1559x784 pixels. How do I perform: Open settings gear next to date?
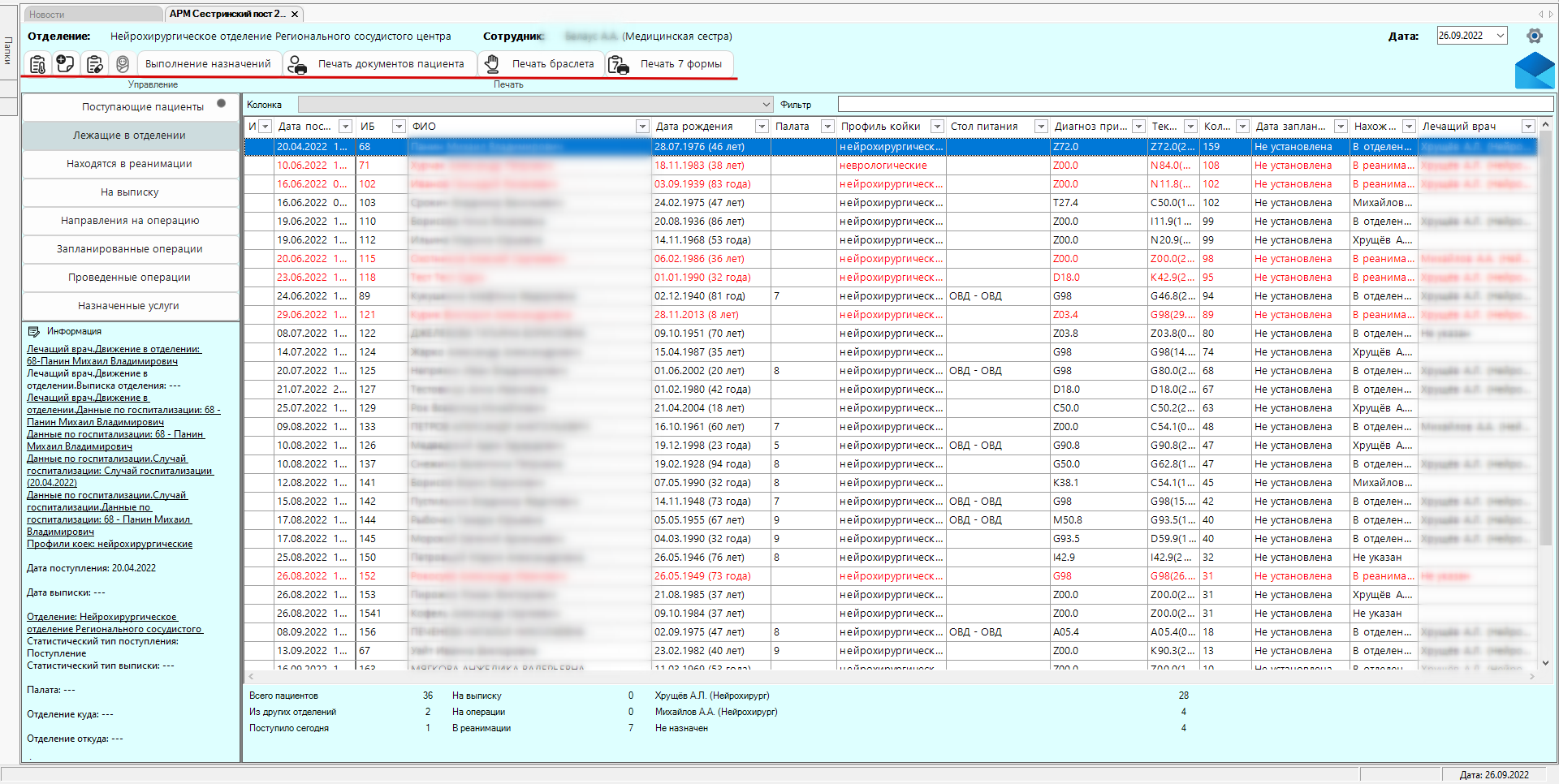coord(1535,36)
